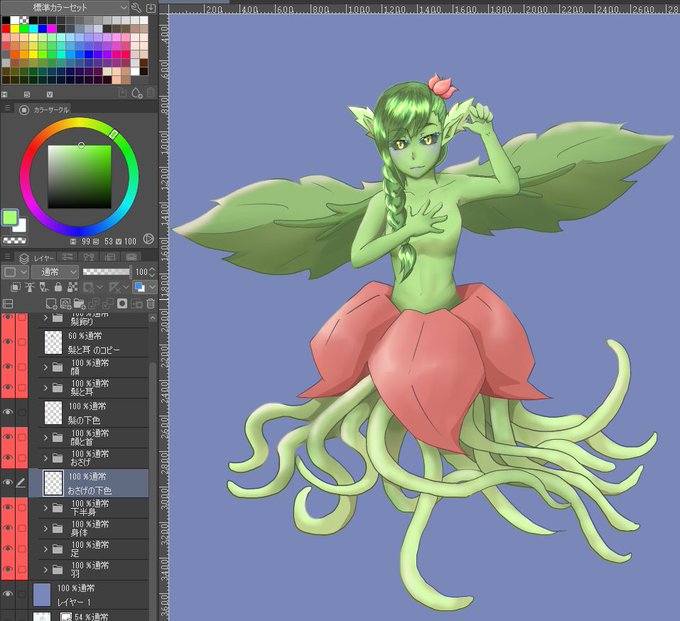Viewport: 680px width, 621px height.
Task: Delete selected layer with trash icon
Action: pos(150,304)
